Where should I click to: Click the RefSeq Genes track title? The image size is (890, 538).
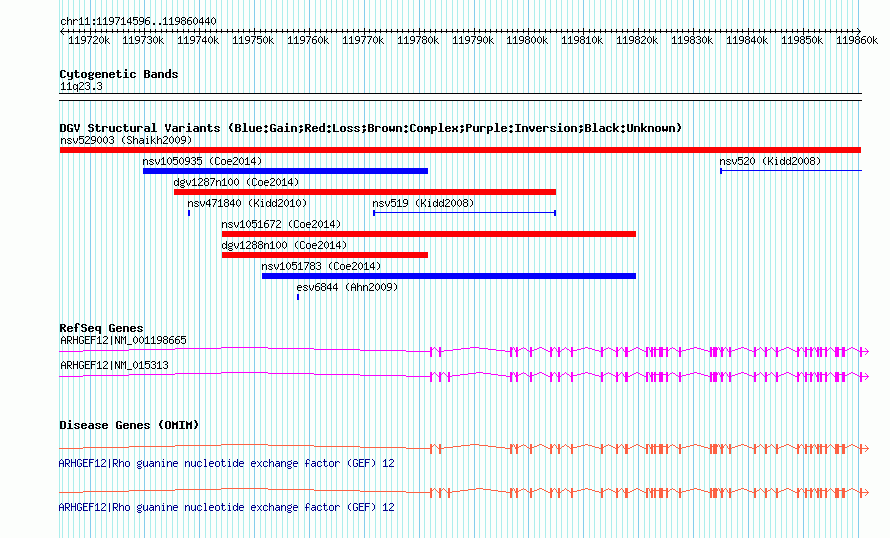pos(101,328)
